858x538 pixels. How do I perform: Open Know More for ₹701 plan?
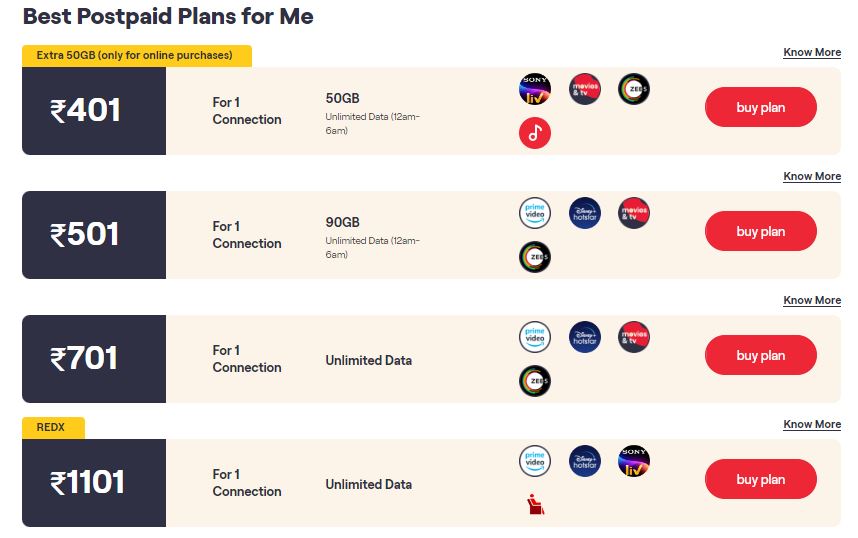tap(811, 300)
